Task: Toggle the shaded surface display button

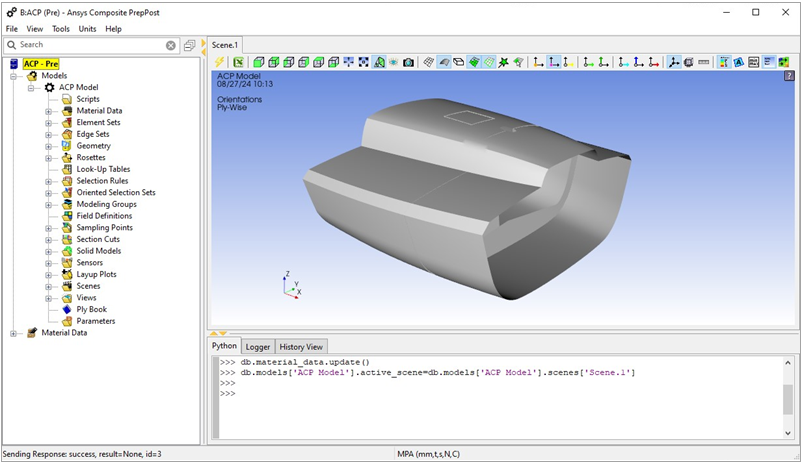Action: (x=443, y=62)
